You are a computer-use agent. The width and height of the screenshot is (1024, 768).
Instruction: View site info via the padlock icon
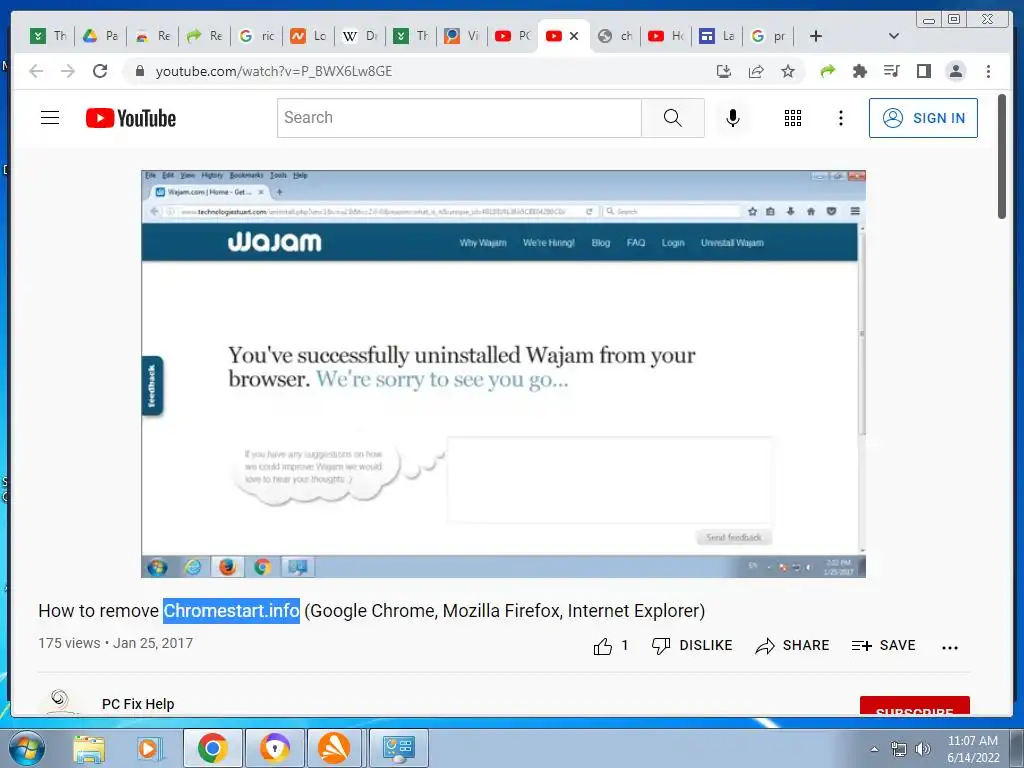tap(139, 71)
